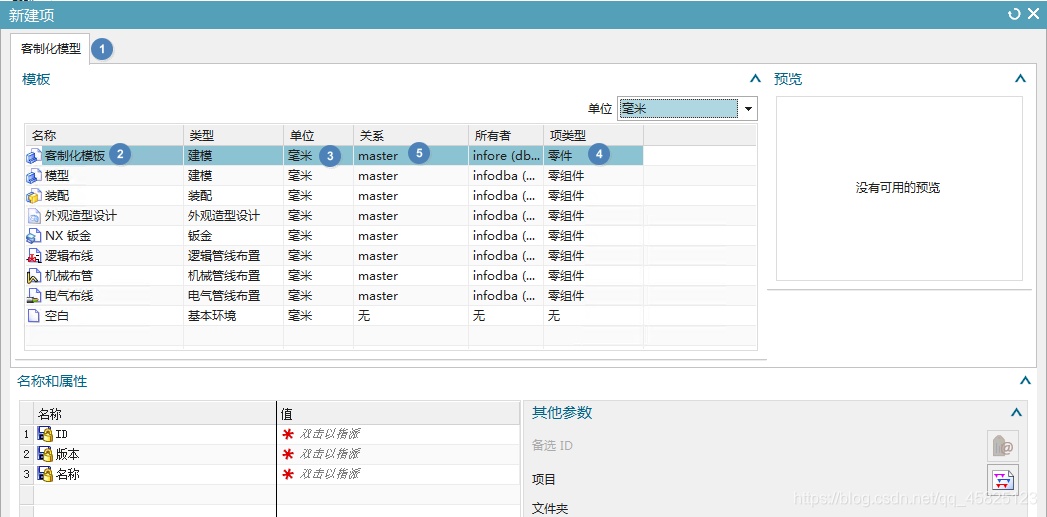This screenshot has width=1047, height=517.
Task: Select the 客制化模板 template row
Action: (334, 156)
